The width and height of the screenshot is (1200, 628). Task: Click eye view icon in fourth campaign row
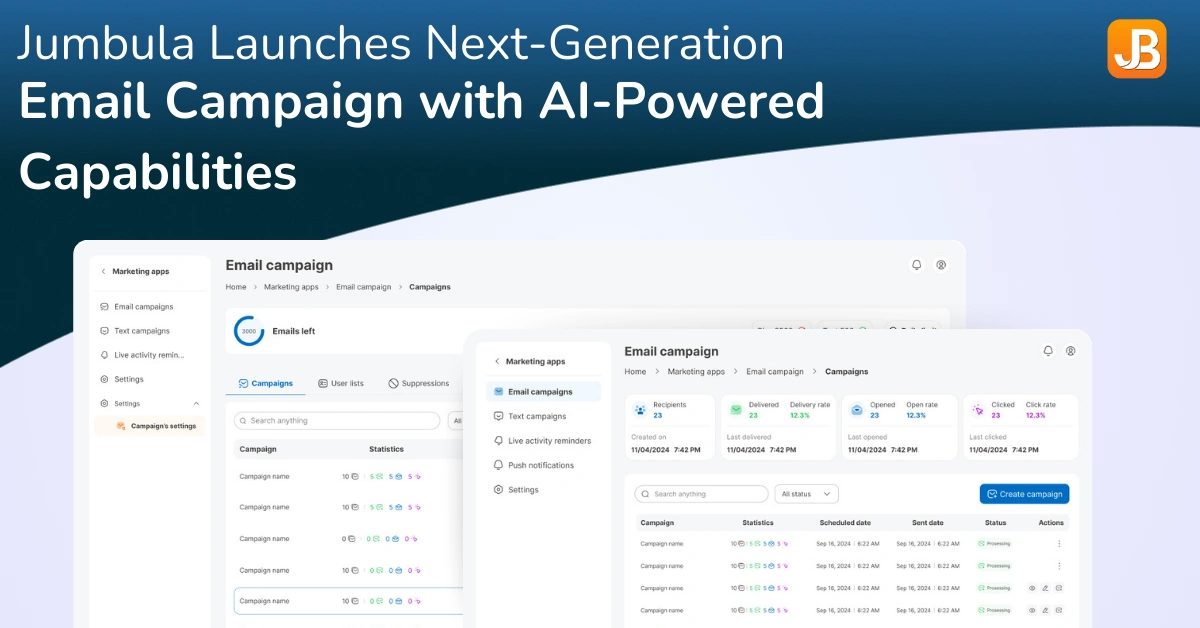click(x=1032, y=610)
